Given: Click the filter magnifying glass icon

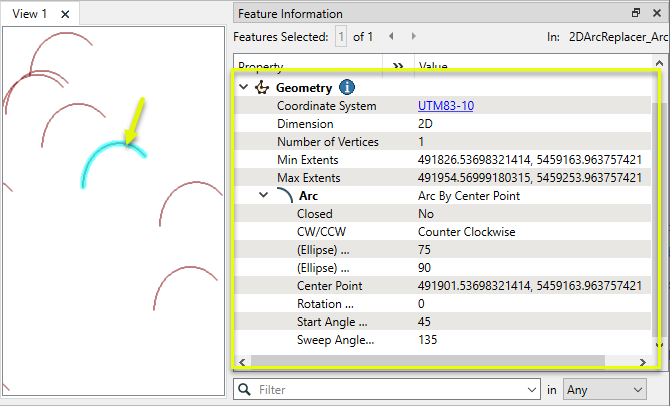Looking at the screenshot, I should click(245, 388).
